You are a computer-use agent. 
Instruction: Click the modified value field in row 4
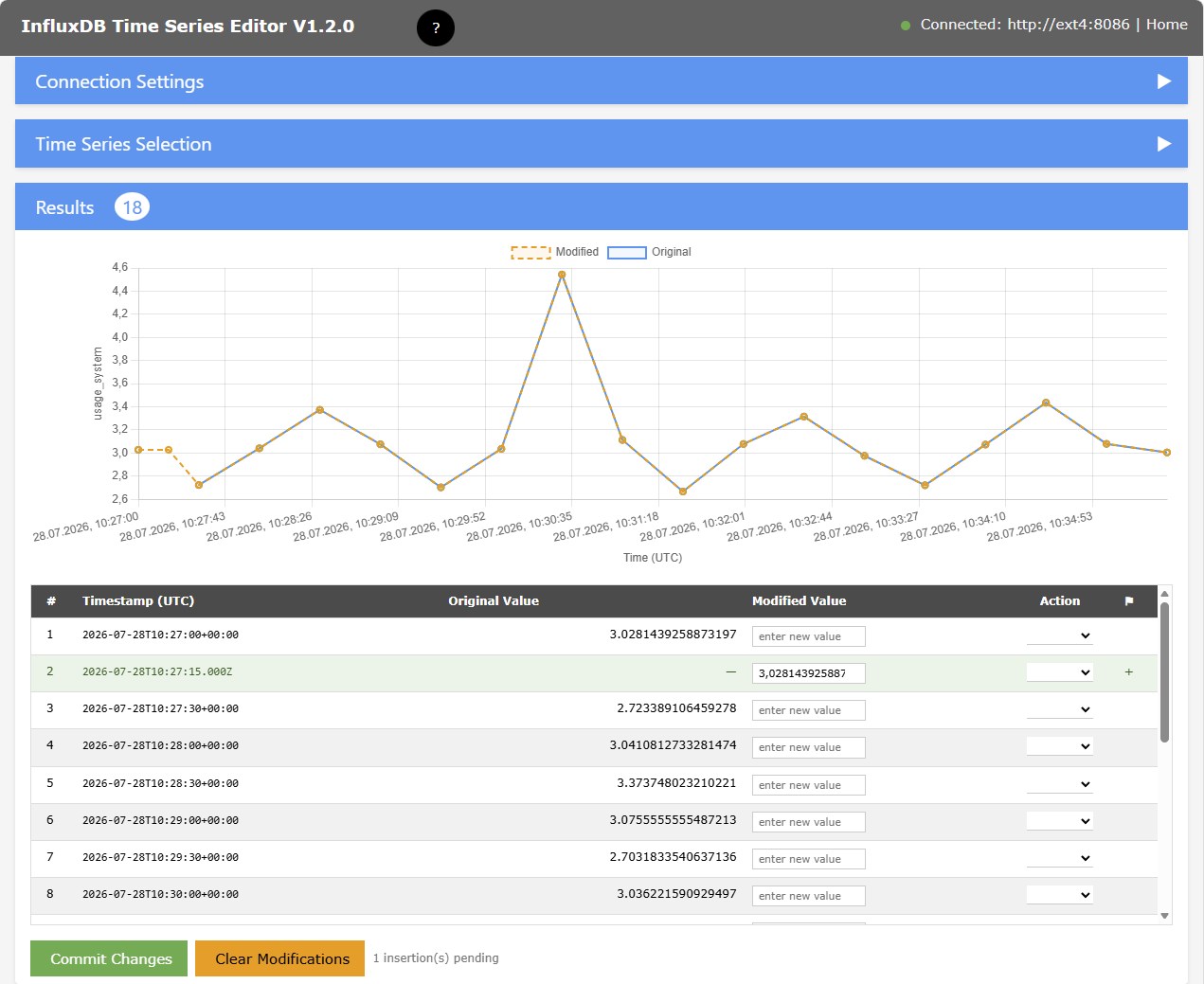tap(809, 747)
